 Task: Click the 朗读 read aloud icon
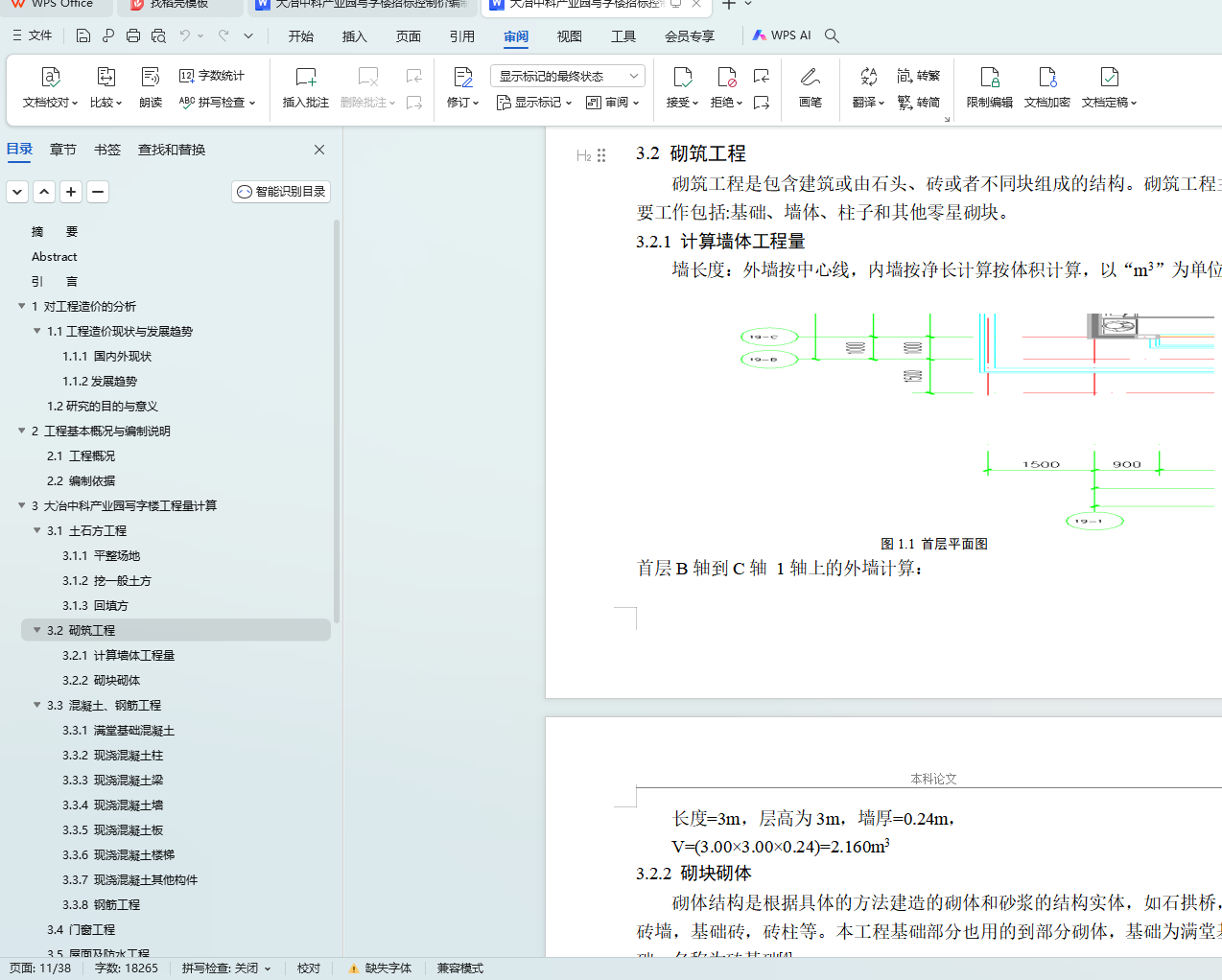pyautogui.click(x=151, y=87)
